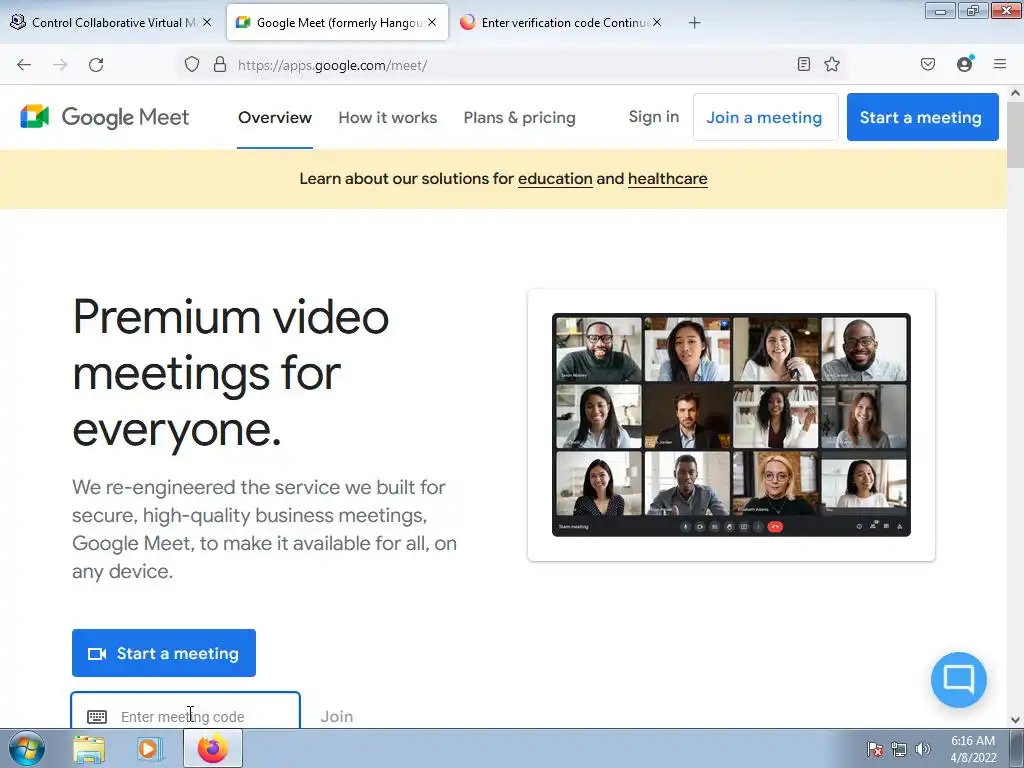The width and height of the screenshot is (1024, 768).
Task: Bookmark this page with the star icon
Action: coord(831,64)
